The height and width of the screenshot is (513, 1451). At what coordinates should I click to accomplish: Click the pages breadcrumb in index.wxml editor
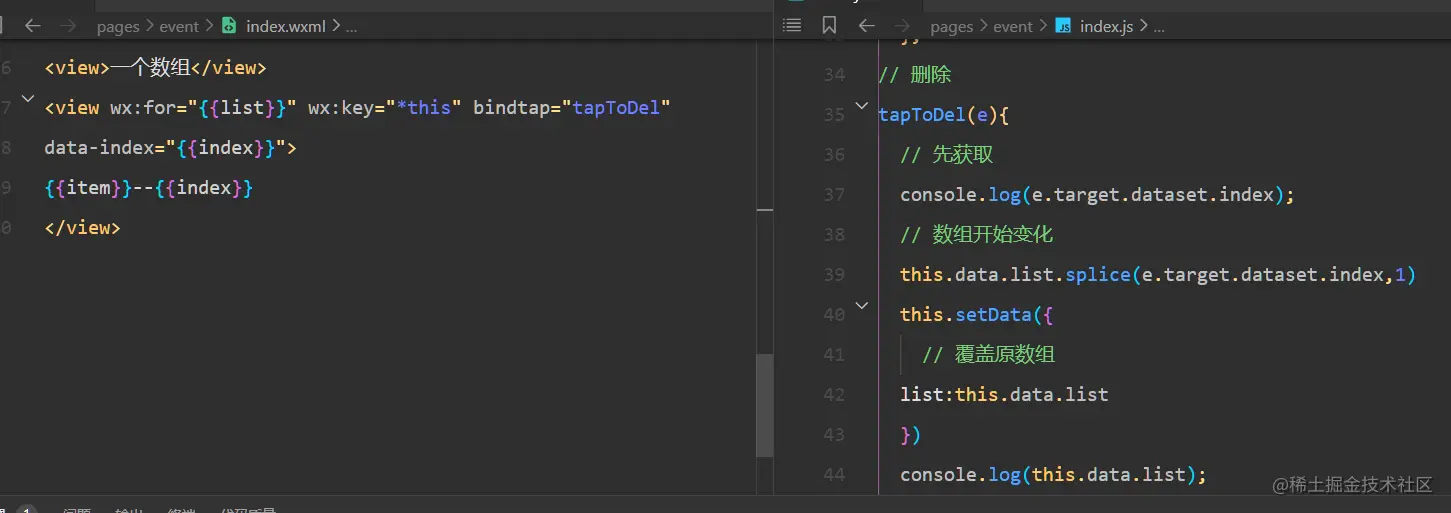pyautogui.click(x=118, y=27)
